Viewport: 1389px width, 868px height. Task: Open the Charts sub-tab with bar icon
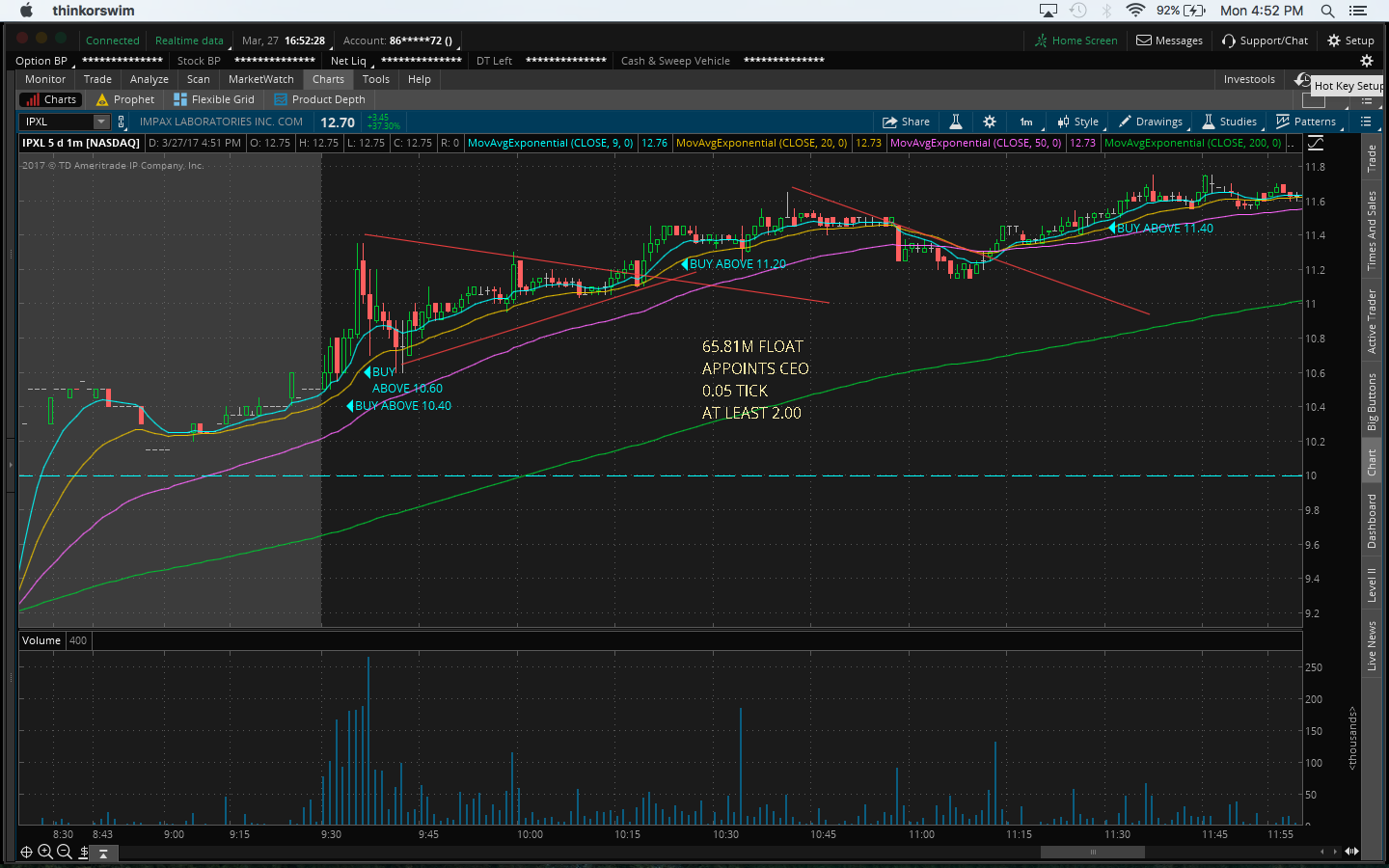click(x=50, y=99)
